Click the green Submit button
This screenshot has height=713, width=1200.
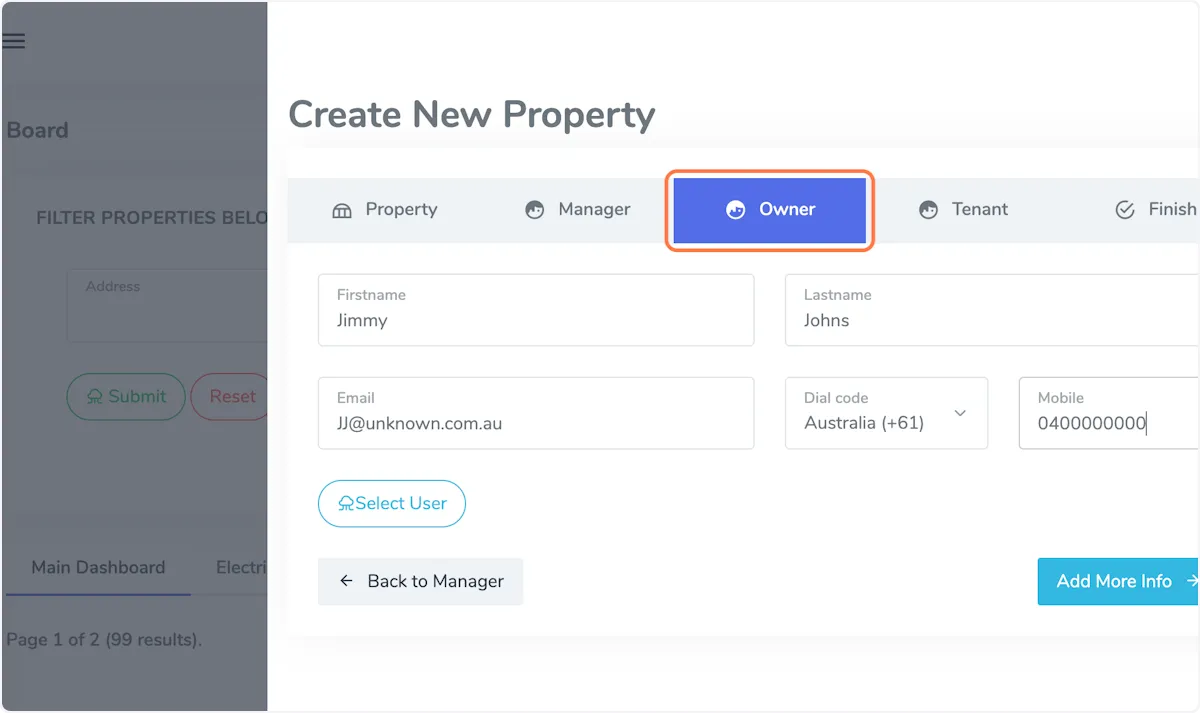pyautogui.click(x=126, y=397)
